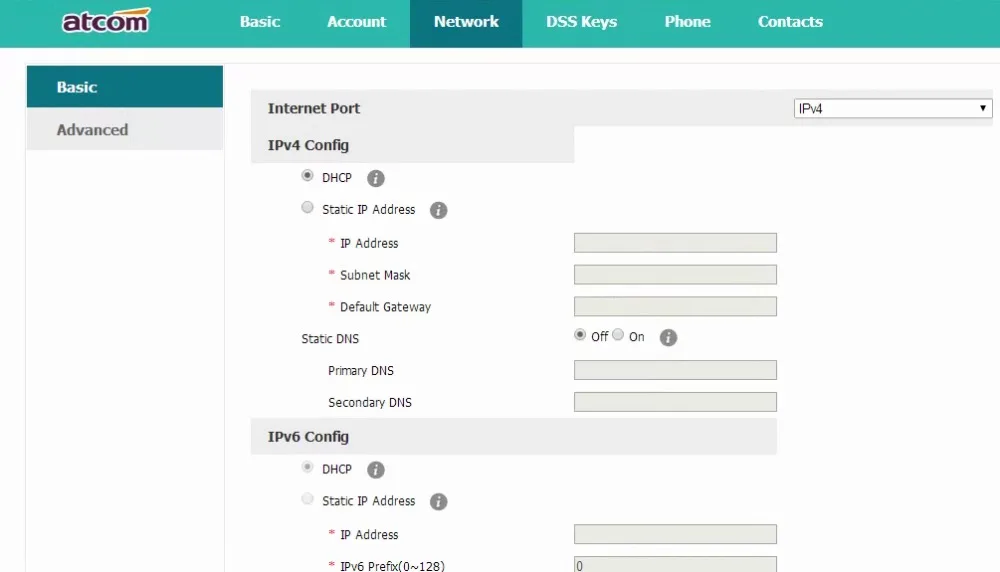Open info icon next to IPv6 DHCP
The height and width of the screenshot is (572, 1000).
(376, 470)
